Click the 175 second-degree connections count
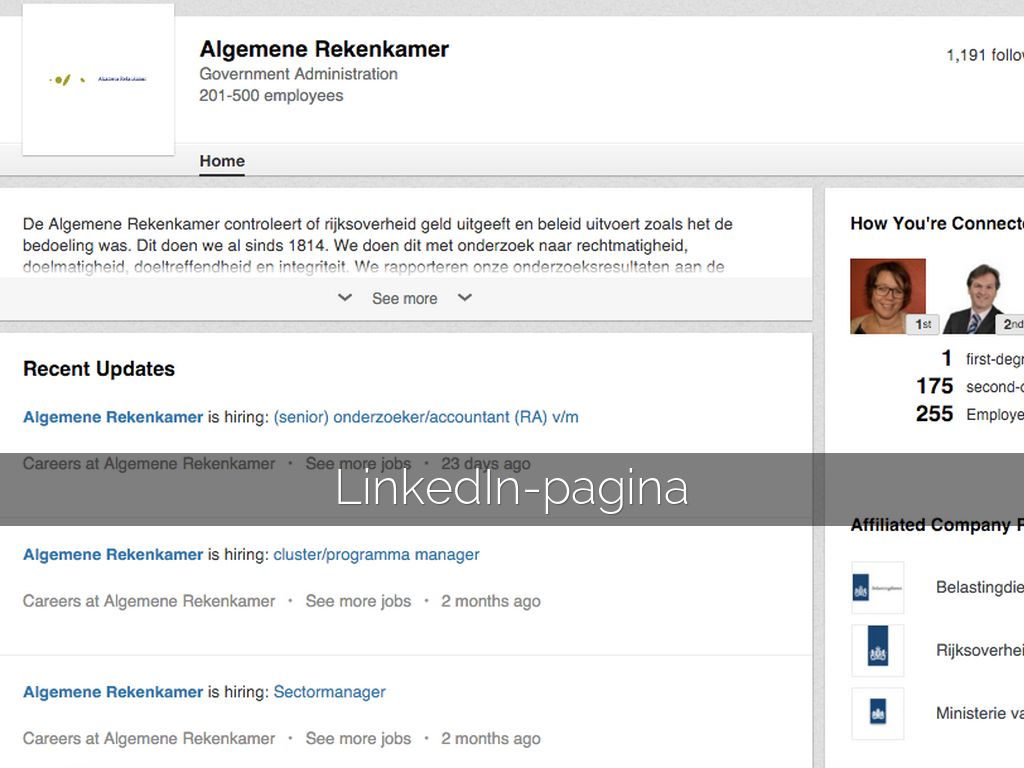Image resolution: width=1024 pixels, height=768 pixels. click(934, 386)
